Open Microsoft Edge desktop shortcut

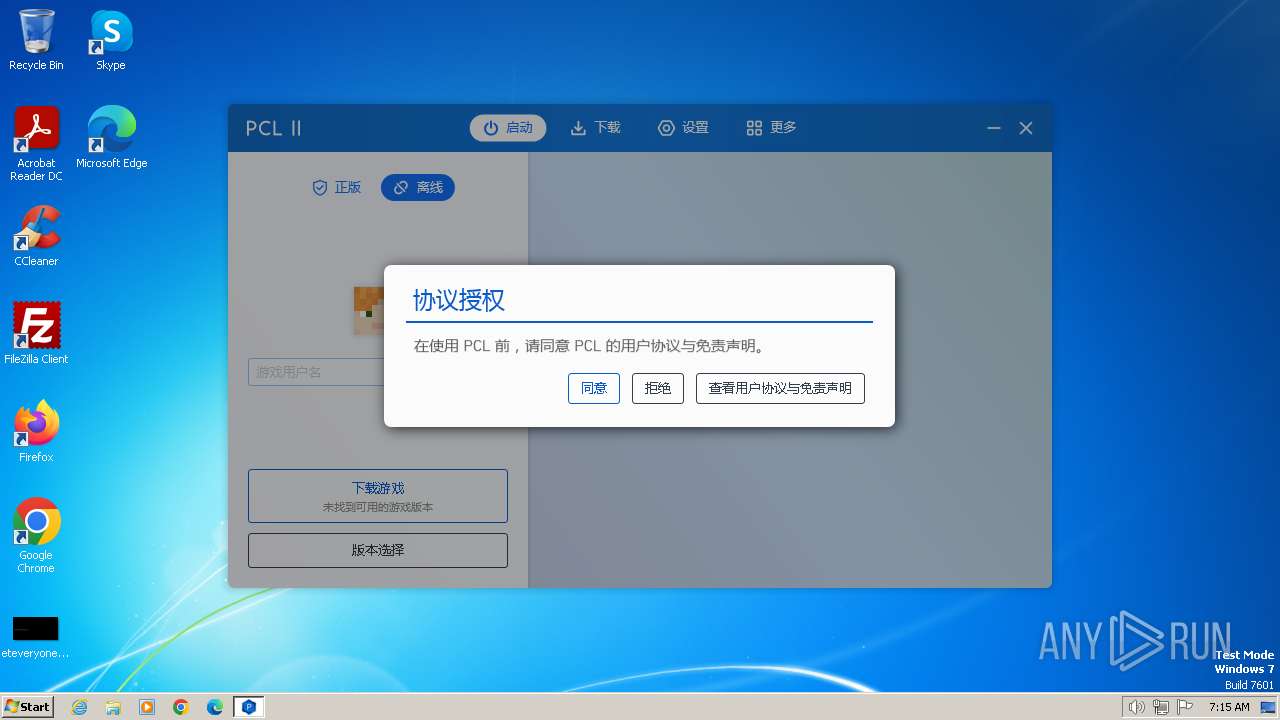tap(111, 138)
